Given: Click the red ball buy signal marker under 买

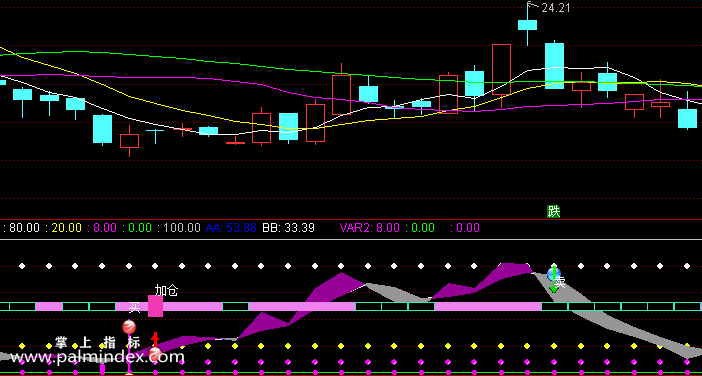Looking at the screenshot, I should click(x=129, y=326).
